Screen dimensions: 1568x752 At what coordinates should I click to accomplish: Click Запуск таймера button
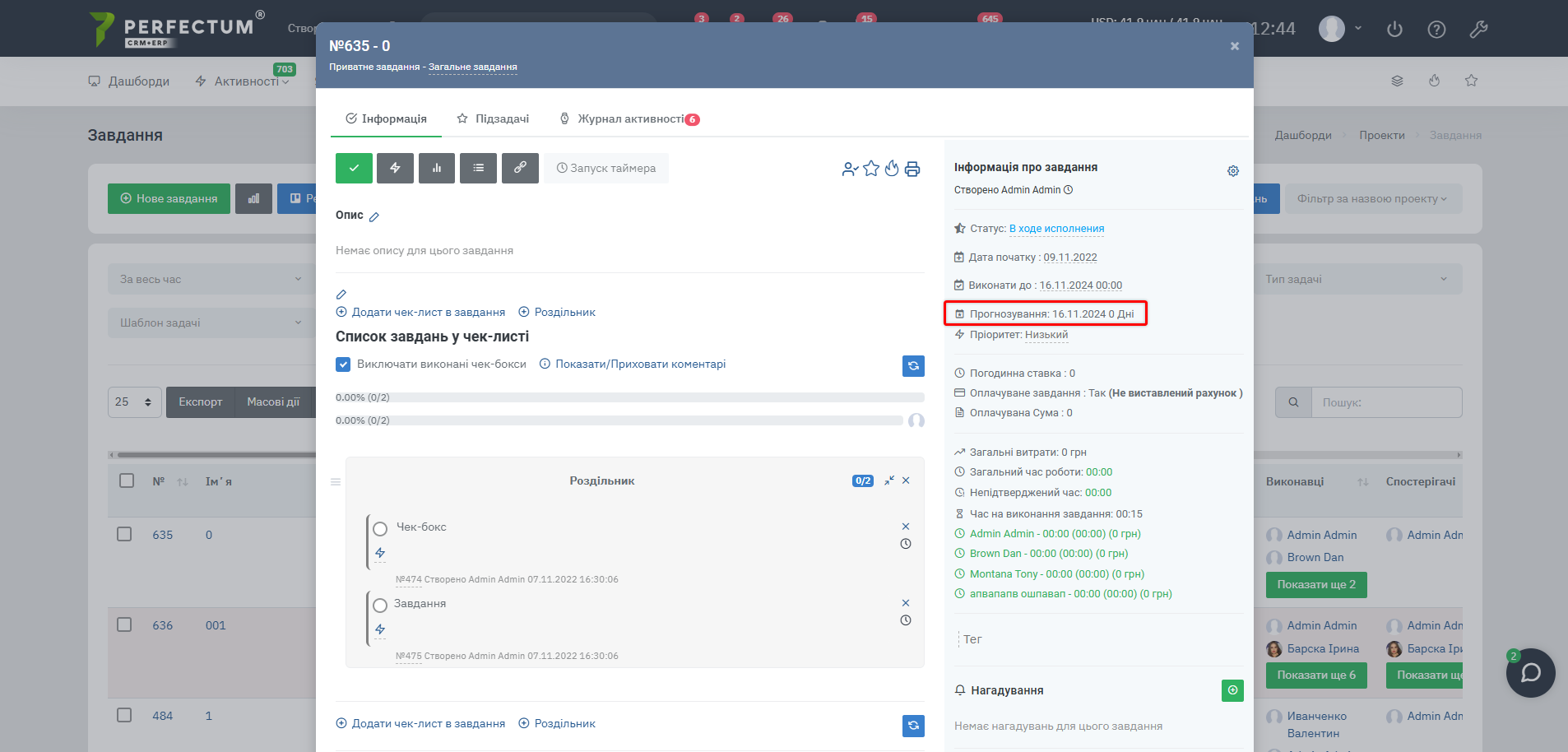coord(606,168)
